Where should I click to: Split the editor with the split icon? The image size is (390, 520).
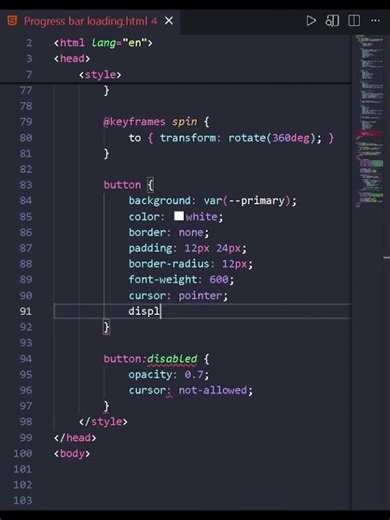354,21
